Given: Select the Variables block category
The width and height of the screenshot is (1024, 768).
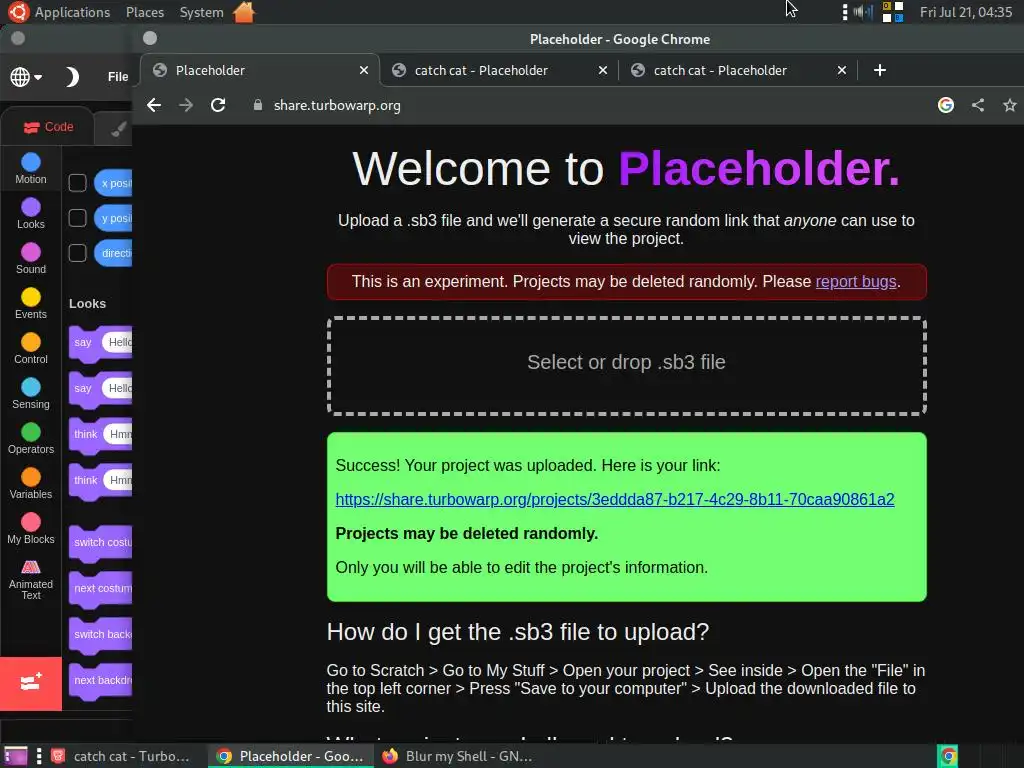Looking at the screenshot, I should pyautogui.click(x=31, y=484).
